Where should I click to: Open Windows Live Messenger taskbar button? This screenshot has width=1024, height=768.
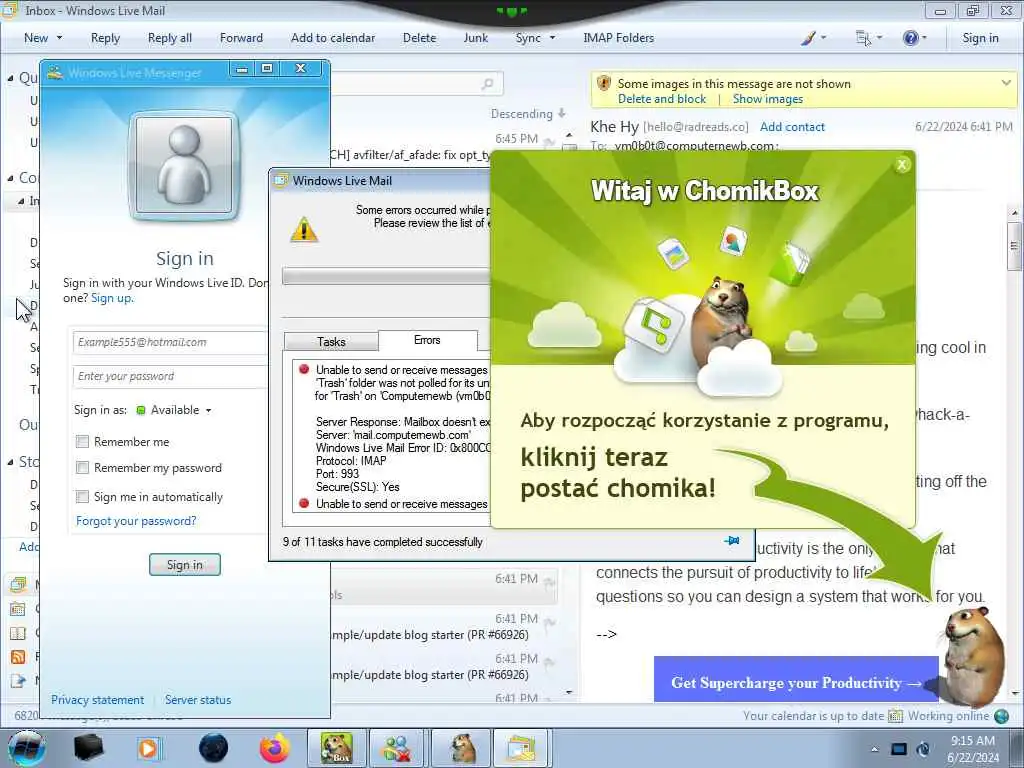pos(396,748)
